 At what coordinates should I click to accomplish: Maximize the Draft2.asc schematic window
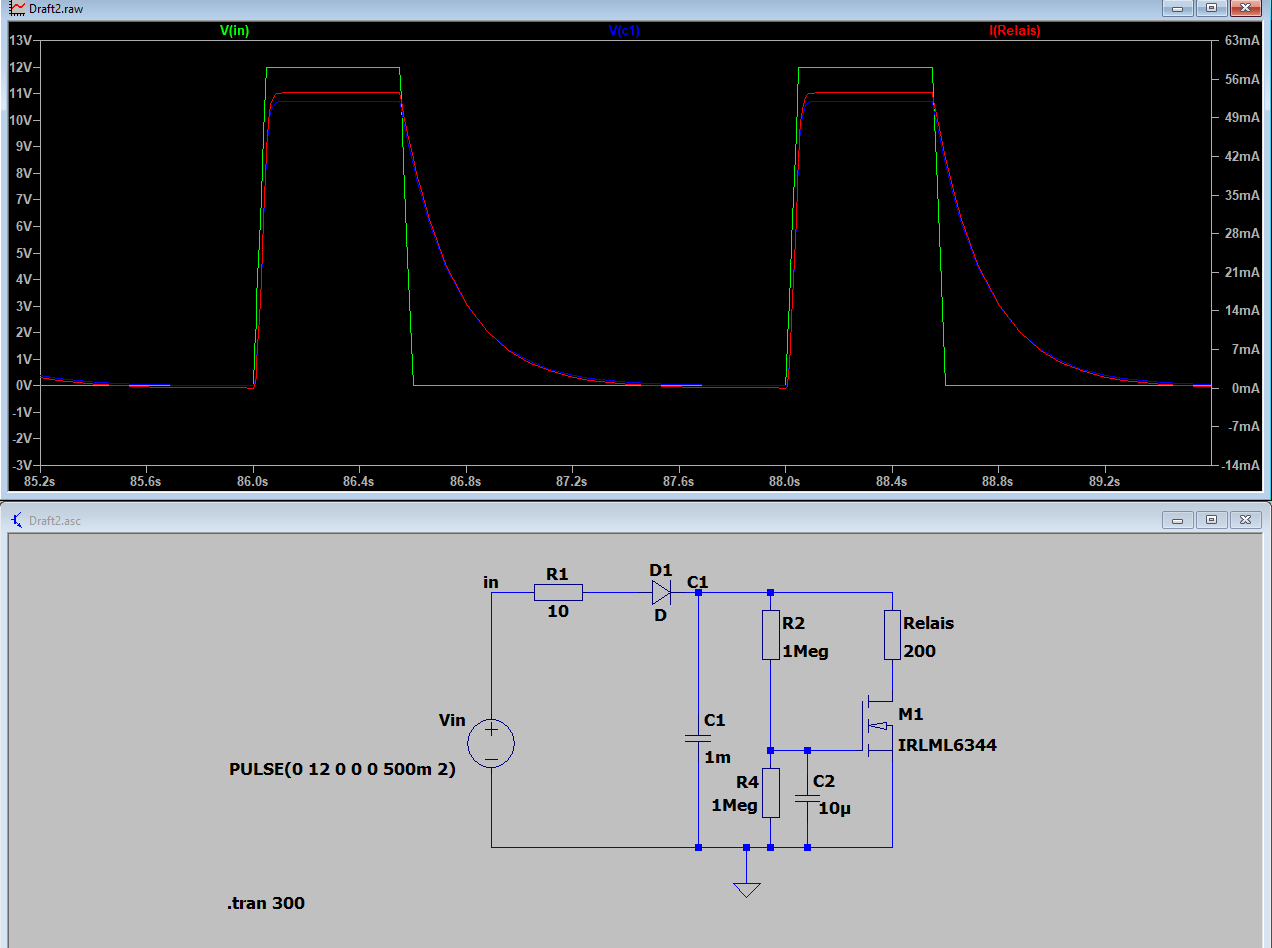point(1211,520)
